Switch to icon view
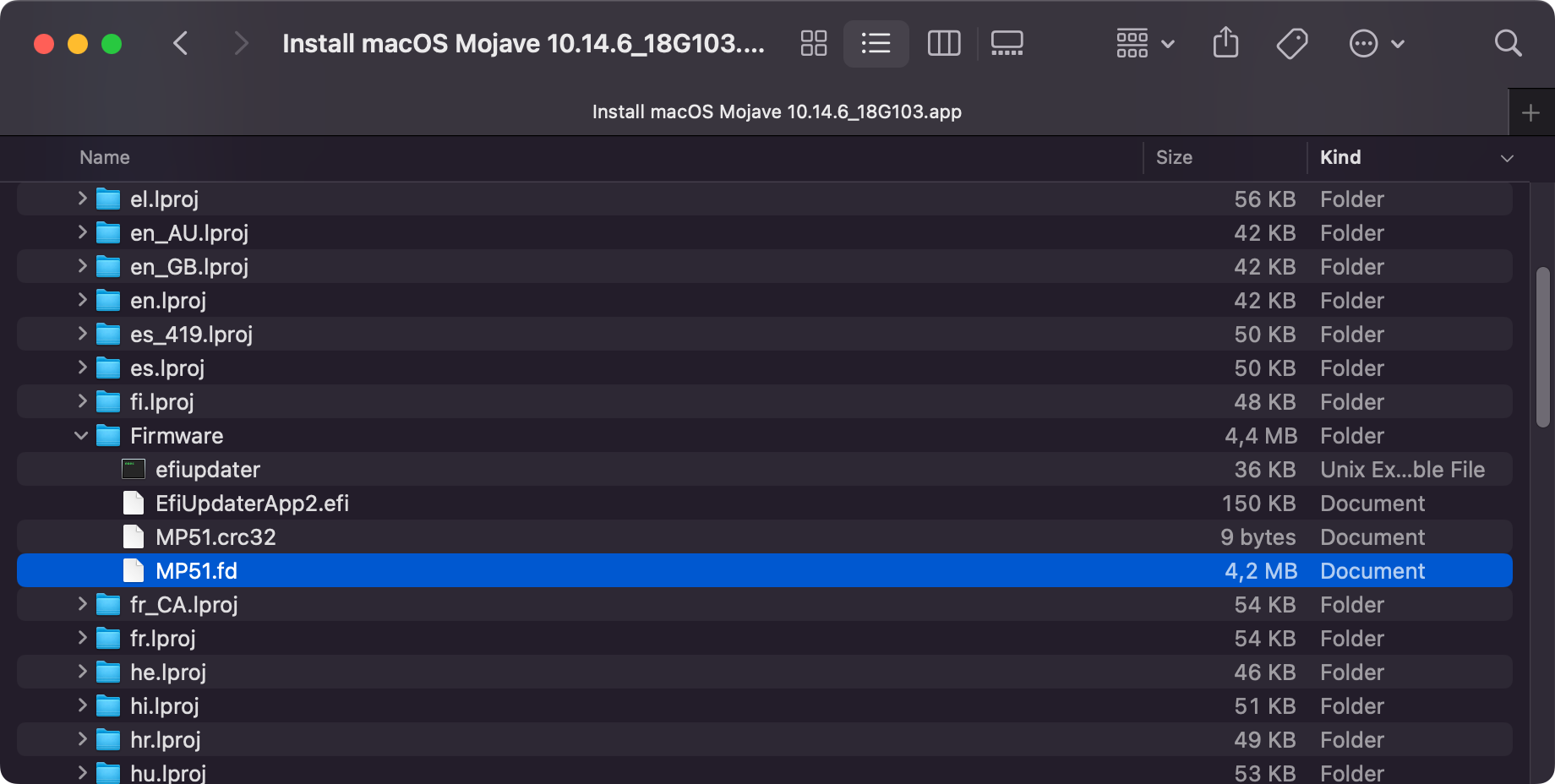The image size is (1555, 784). 814,43
